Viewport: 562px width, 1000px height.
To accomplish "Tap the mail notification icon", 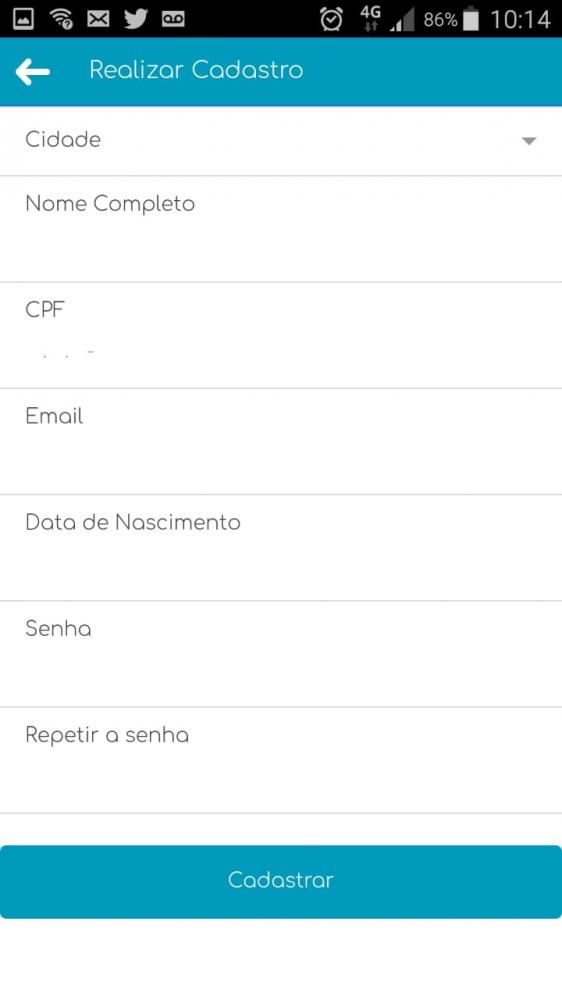I will point(98,19).
